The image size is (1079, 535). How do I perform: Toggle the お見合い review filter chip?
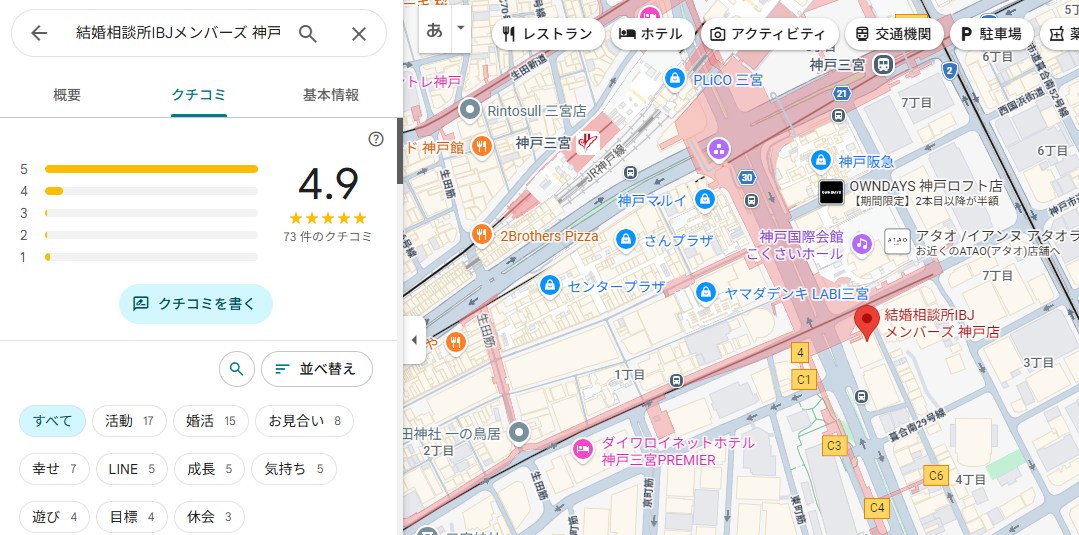tap(304, 421)
